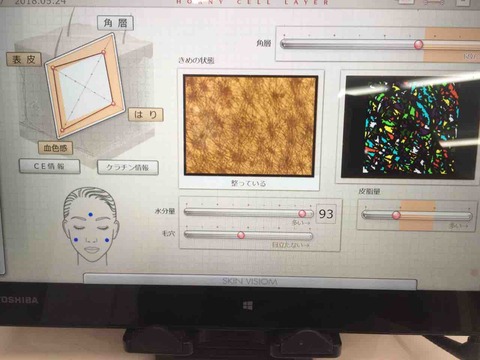Click the 皮脂量 slider handle
Screen dimensions: 480x360
point(396,215)
